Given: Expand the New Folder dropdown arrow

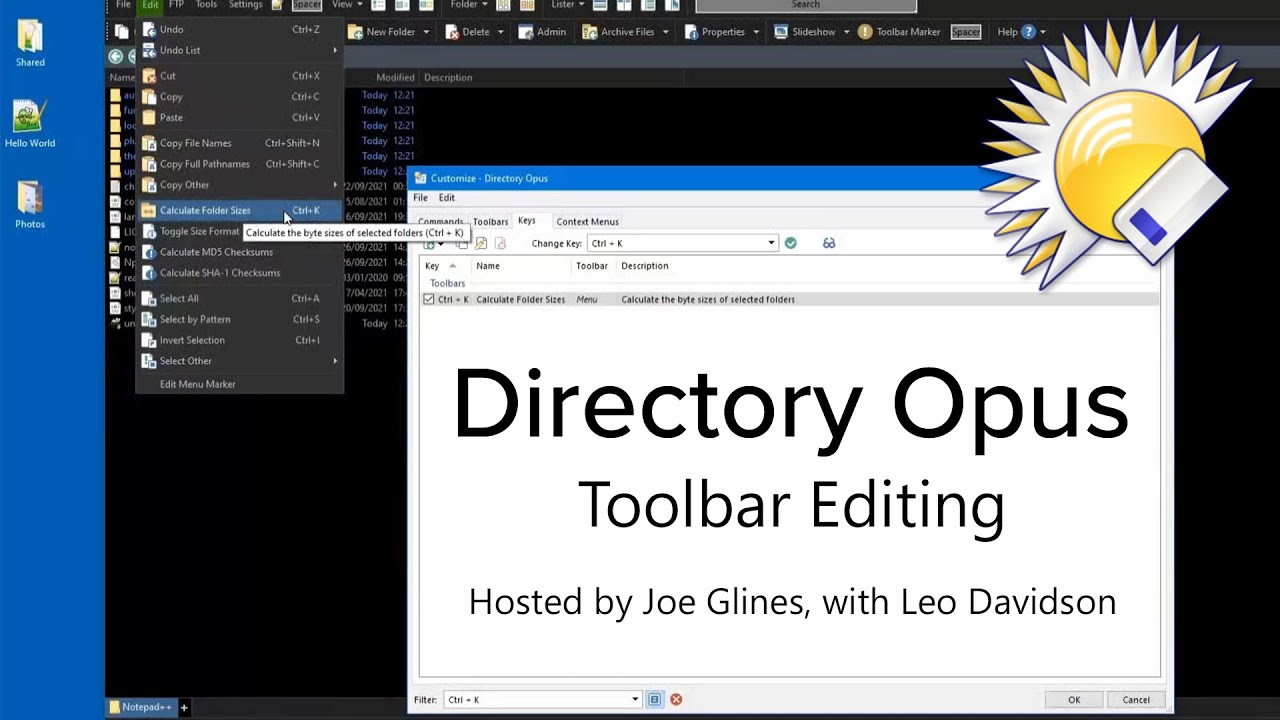Looking at the screenshot, I should [x=426, y=32].
